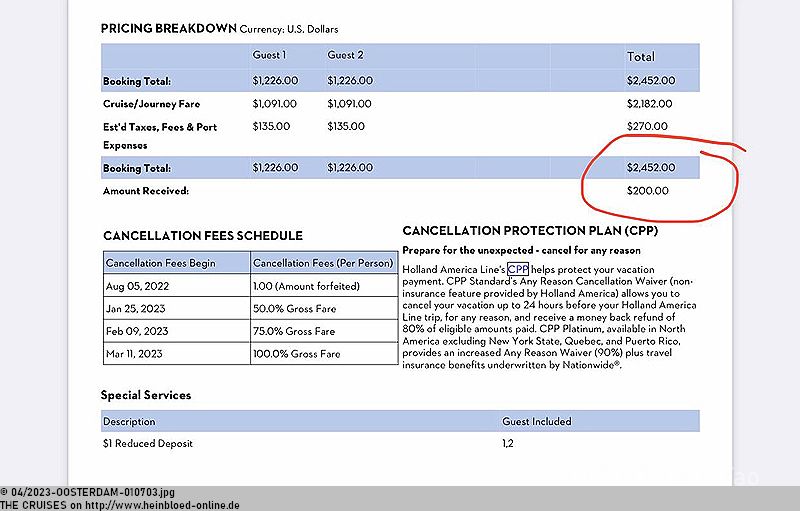The image size is (800, 511).
Task: Click the Cancellation Fees (Per Person) header
Action: coord(323,263)
